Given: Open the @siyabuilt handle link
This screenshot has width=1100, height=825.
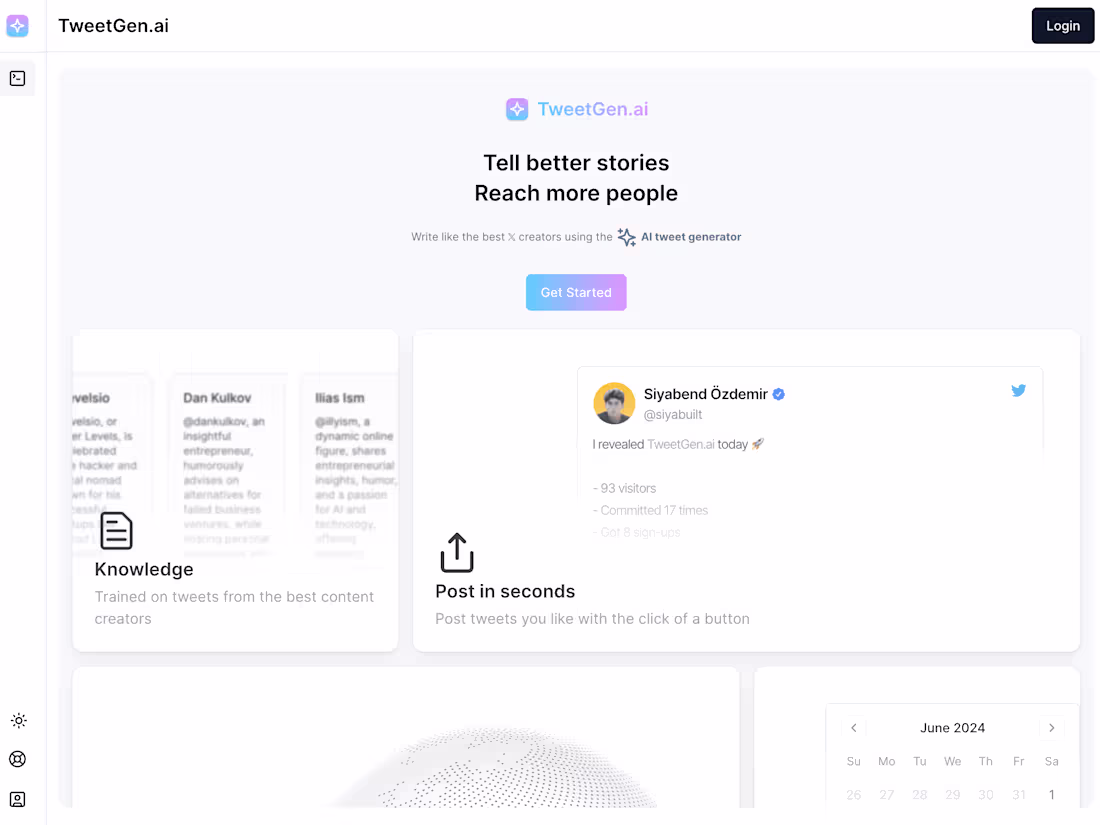Looking at the screenshot, I should pyautogui.click(x=673, y=414).
